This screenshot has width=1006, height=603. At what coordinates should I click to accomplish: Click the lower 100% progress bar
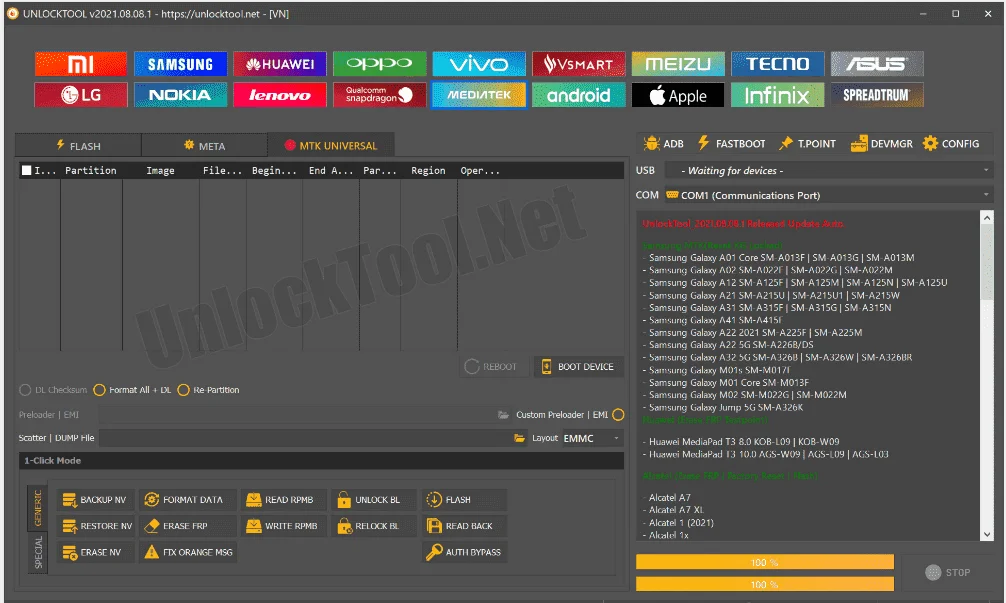coord(765,584)
